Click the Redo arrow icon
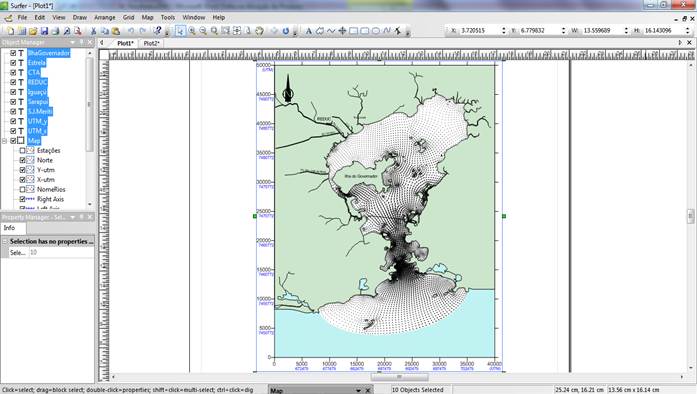Screen dimensions: 697x394 [143, 31]
